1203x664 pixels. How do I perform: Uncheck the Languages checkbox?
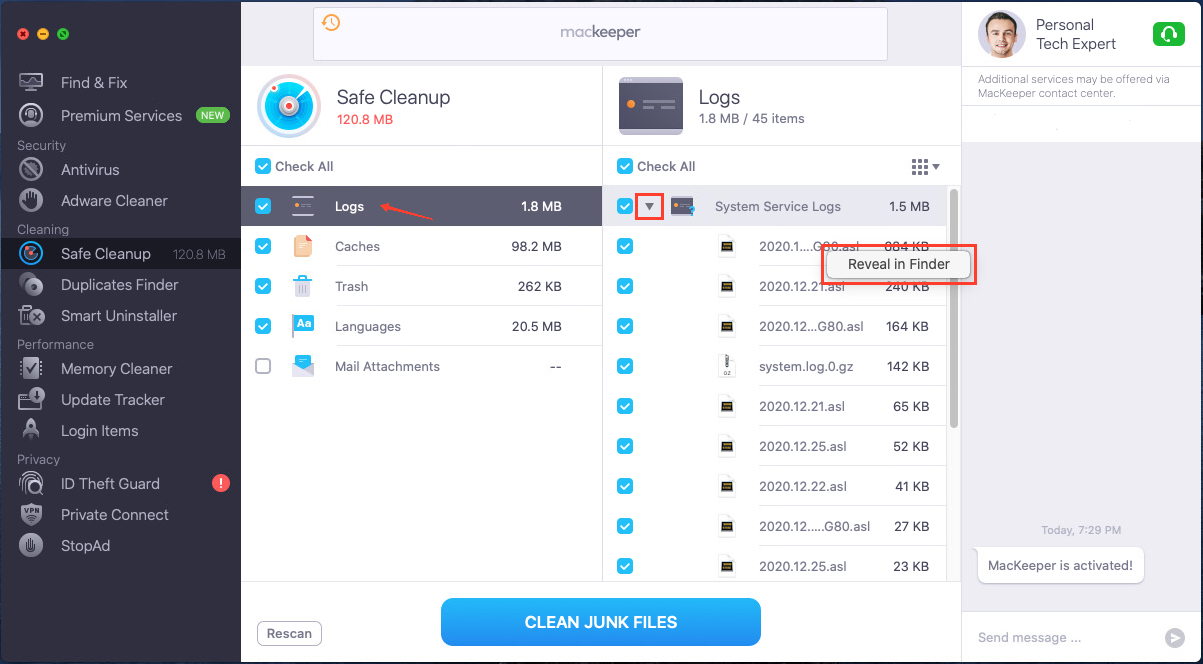pyautogui.click(x=263, y=326)
